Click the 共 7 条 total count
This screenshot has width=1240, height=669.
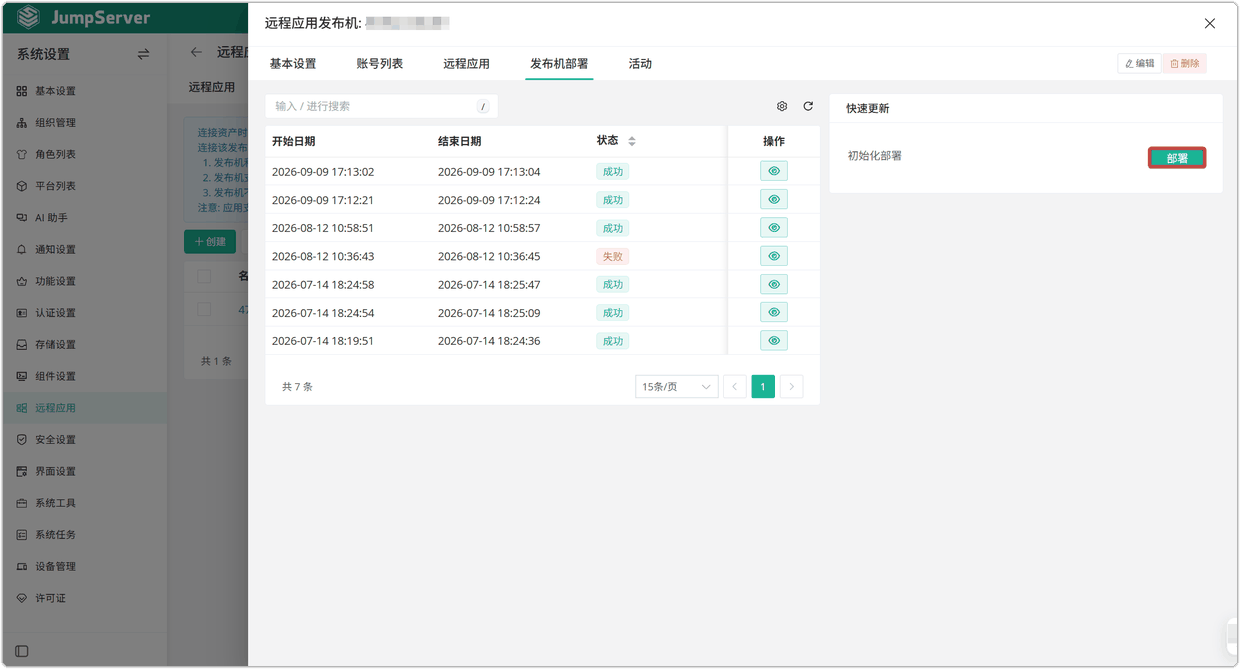[x=297, y=386]
